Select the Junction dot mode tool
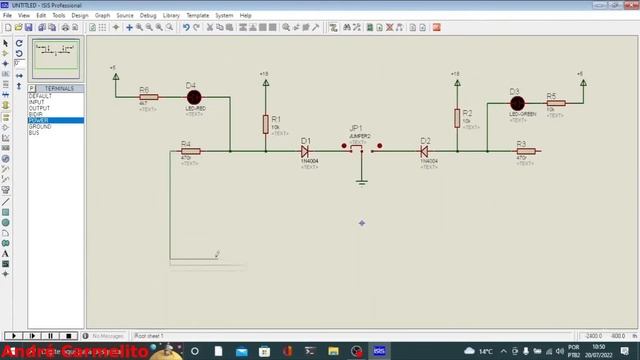The image size is (640, 360). 5,64
